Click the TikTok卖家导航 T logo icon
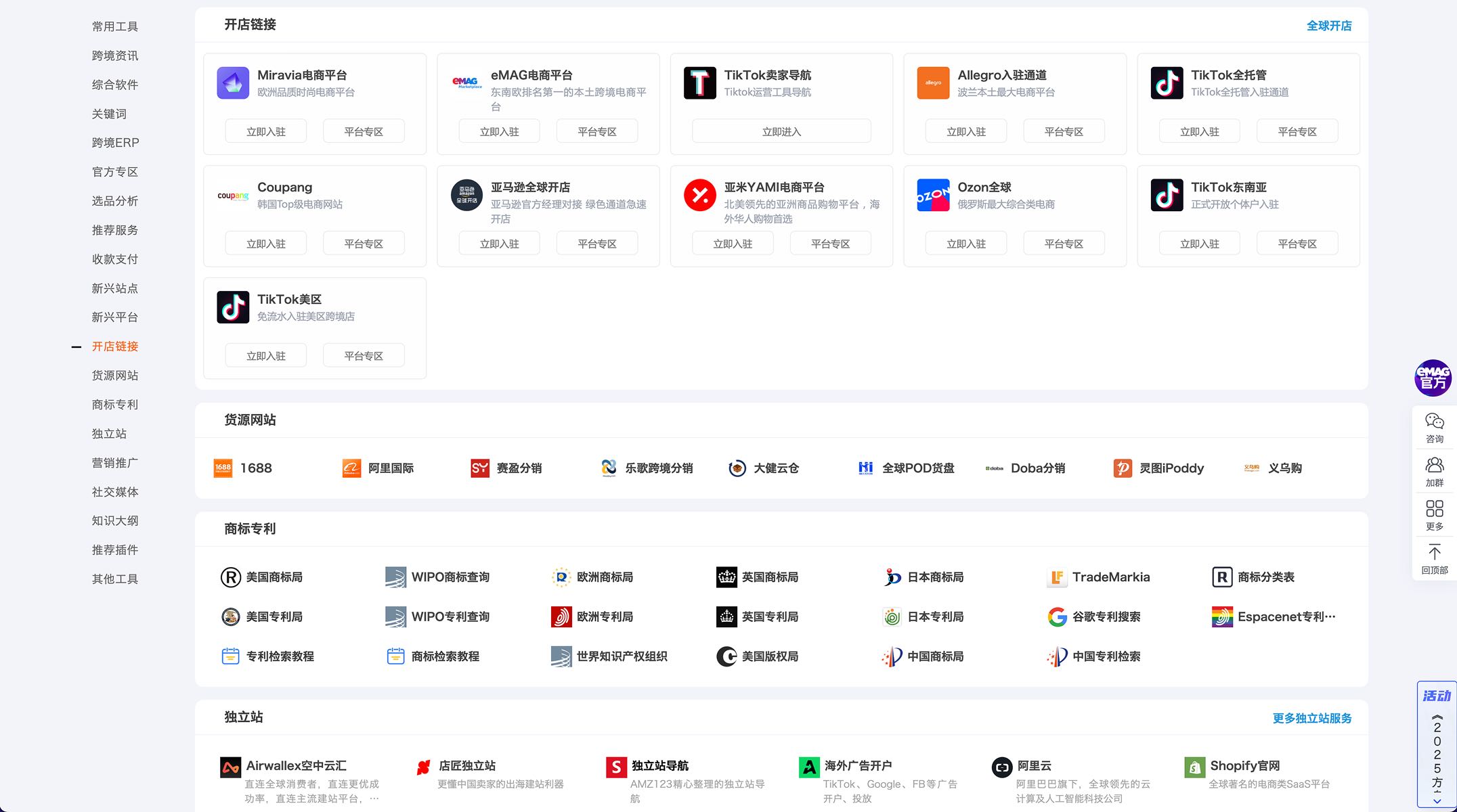 click(x=700, y=83)
